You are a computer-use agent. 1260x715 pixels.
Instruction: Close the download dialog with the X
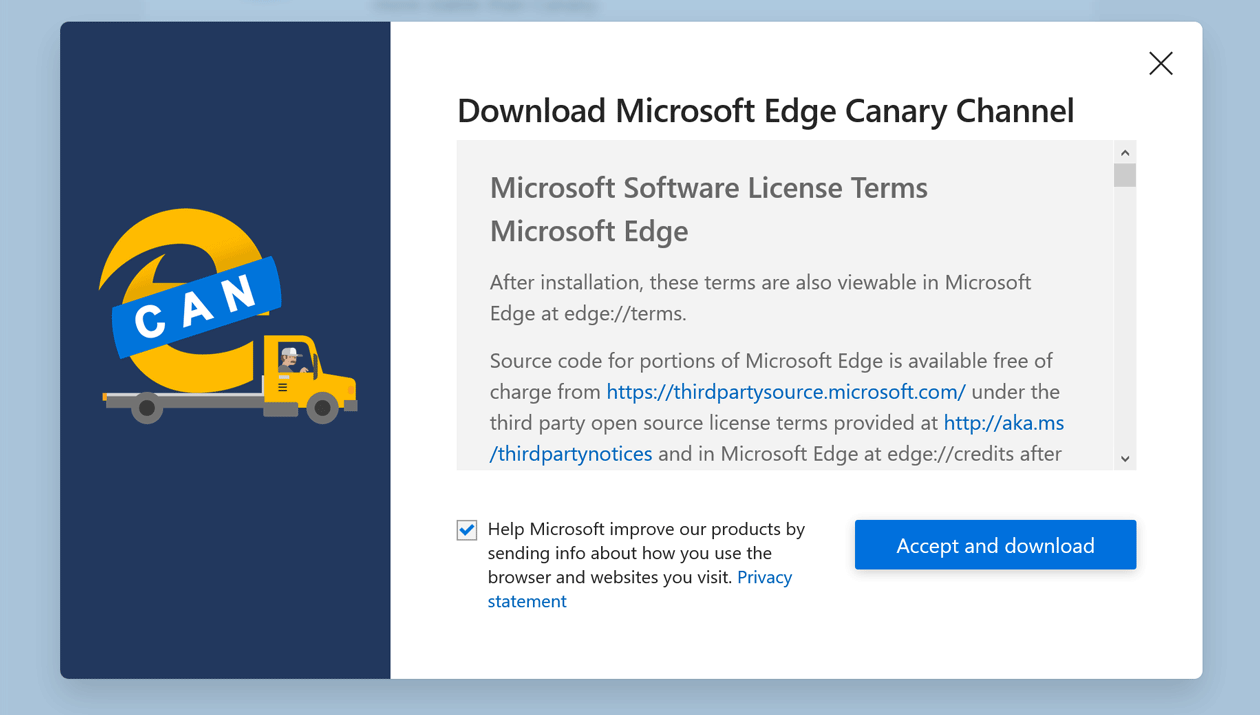pos(1160,64)
